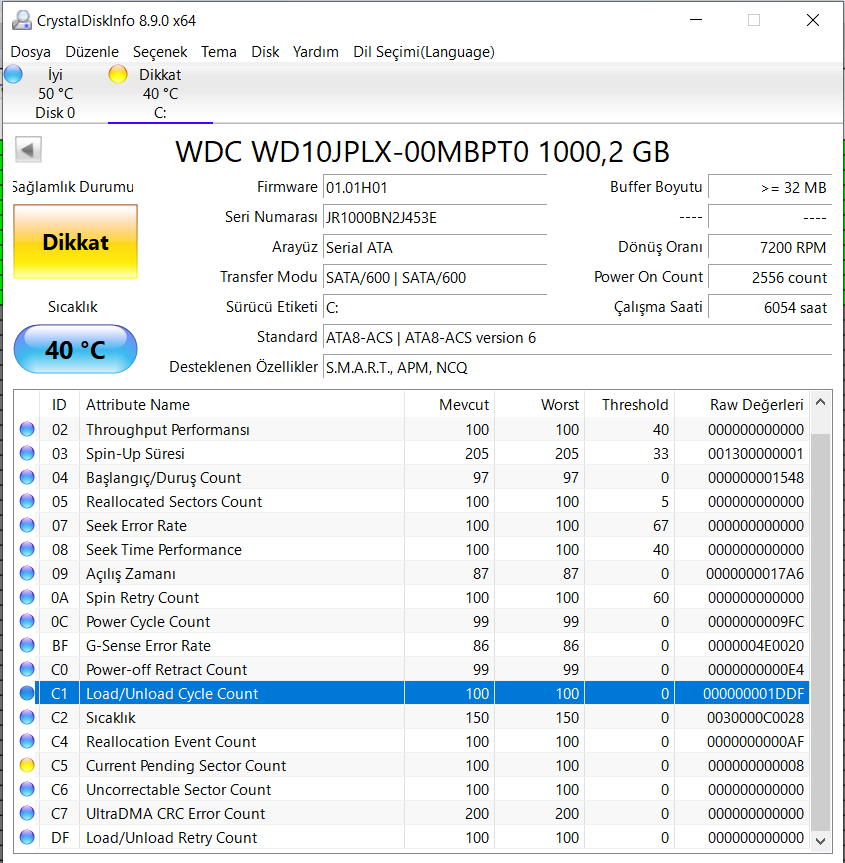Image resolution: width=845 pixels, height=863 pixels.
Task: Click the Çalışma Saati value 6054 saat
Action: tap(770, 307)
